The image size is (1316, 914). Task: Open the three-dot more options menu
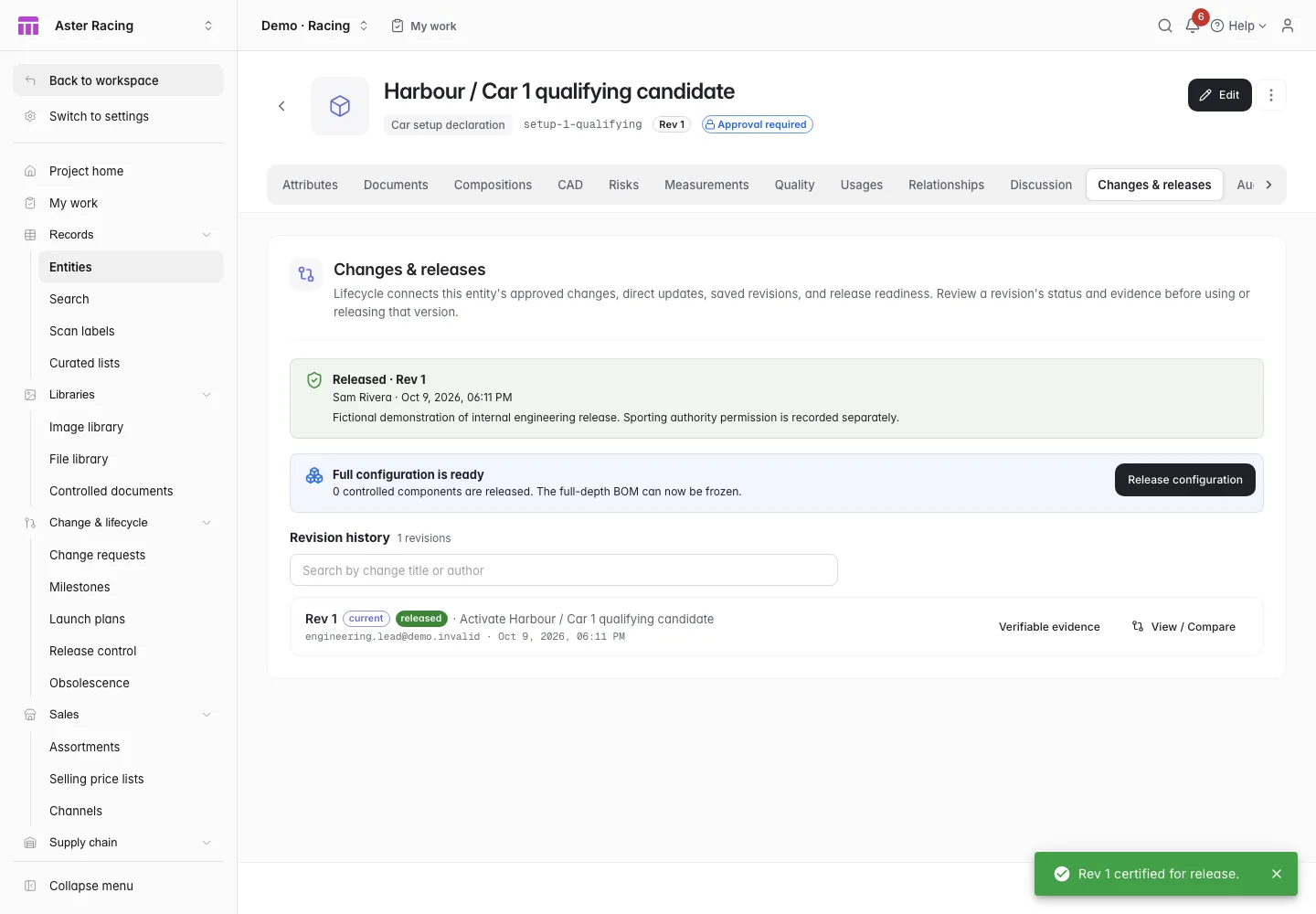1270,95
